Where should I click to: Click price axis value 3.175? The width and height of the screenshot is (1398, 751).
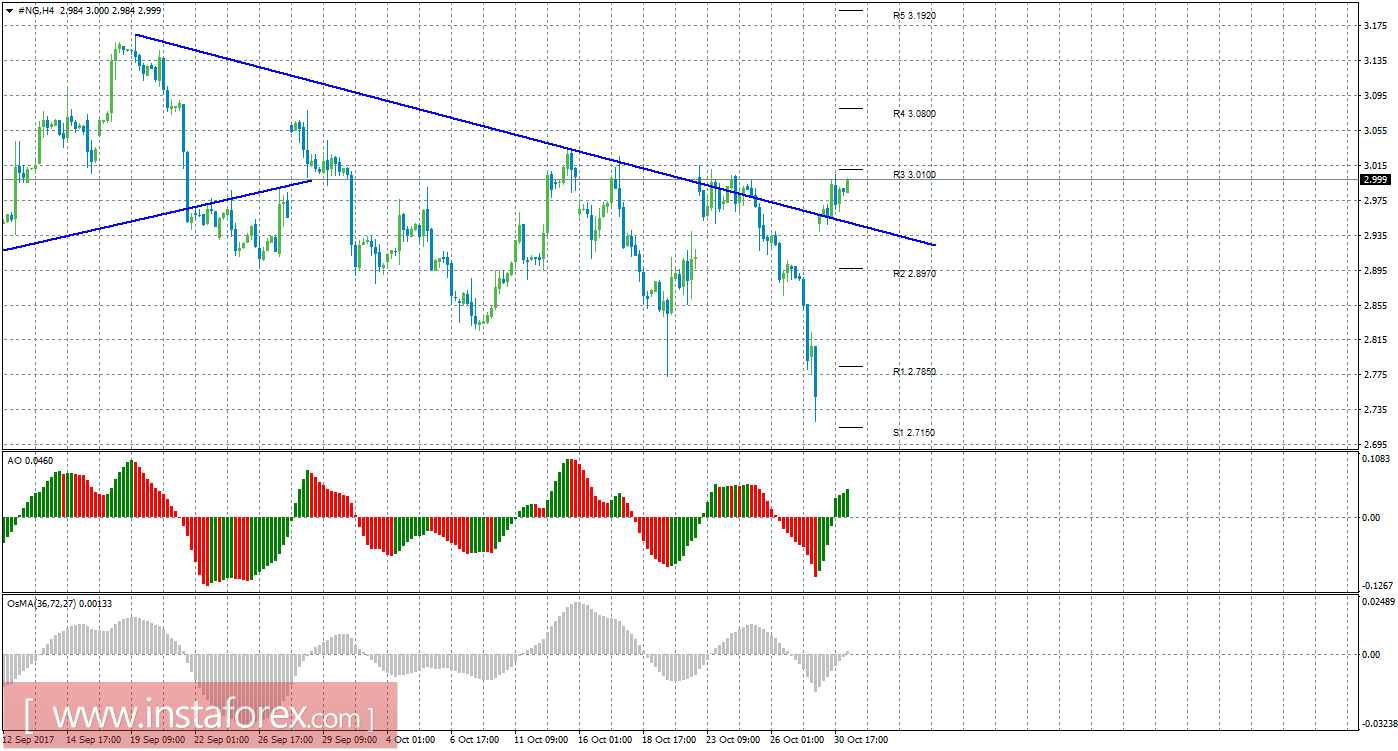(1375, 26)
